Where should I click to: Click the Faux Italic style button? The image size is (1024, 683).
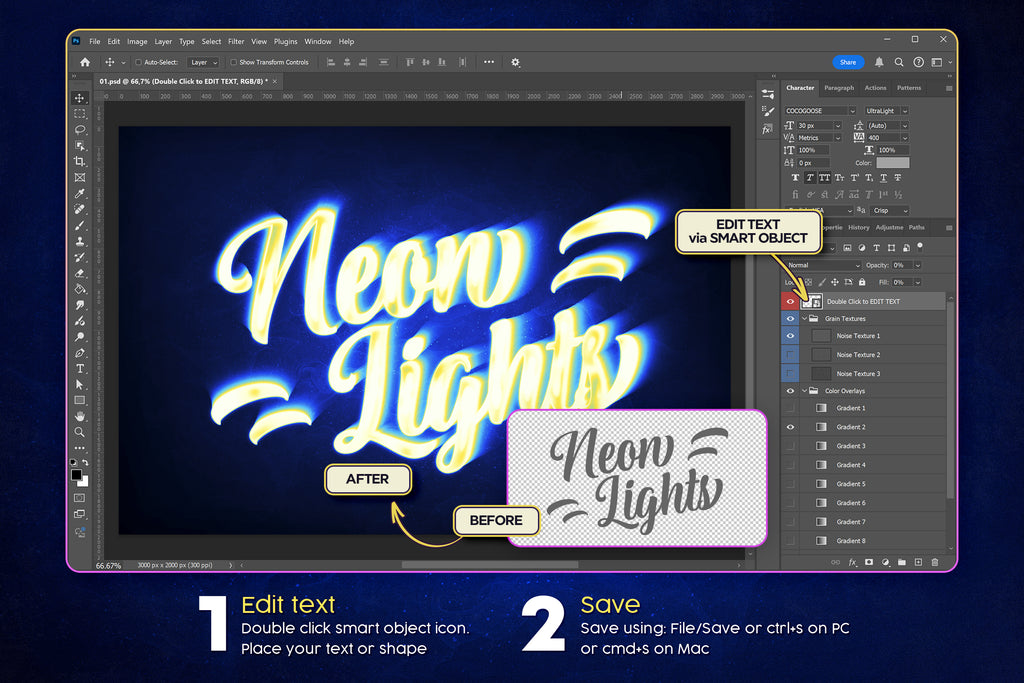pos(809,178)
